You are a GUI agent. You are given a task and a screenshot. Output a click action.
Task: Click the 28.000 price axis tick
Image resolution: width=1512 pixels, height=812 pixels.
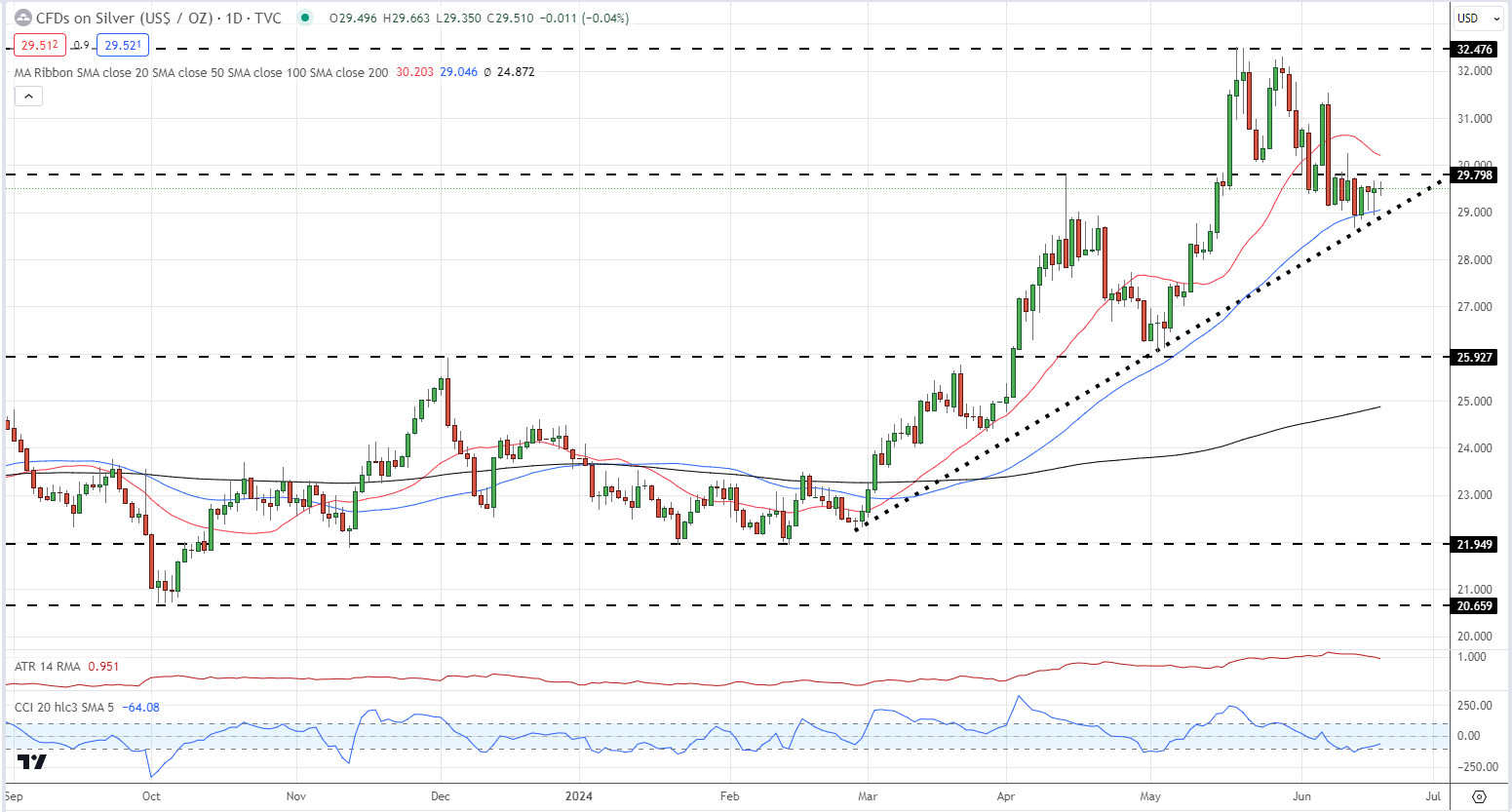(x=1475, y=260)
